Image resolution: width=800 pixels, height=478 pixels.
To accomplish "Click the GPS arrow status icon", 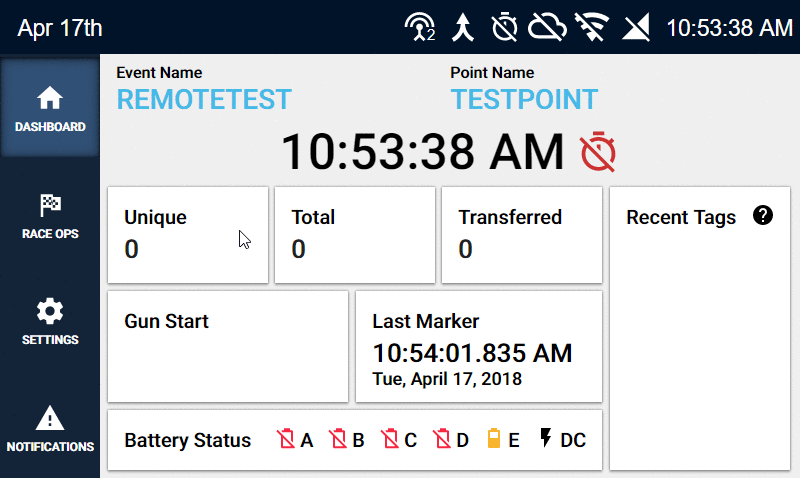I will [463, 27].
